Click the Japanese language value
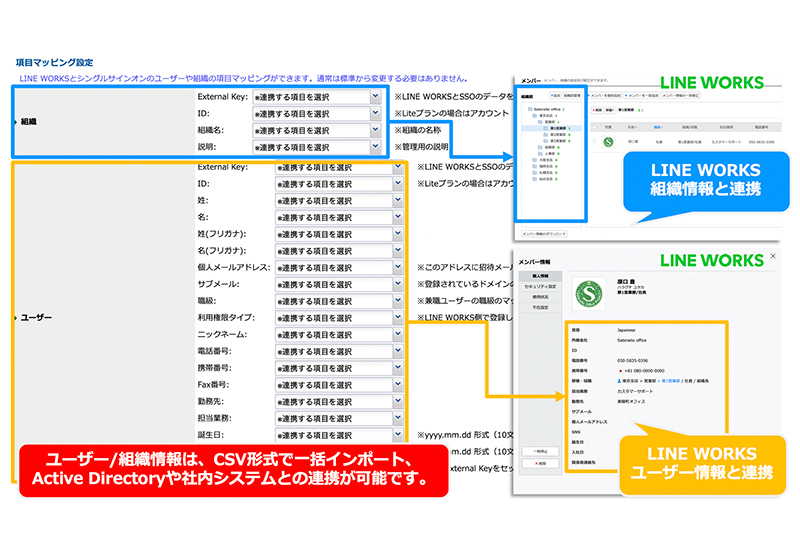This screenshot has width=800, height=547. pos(627,330)
